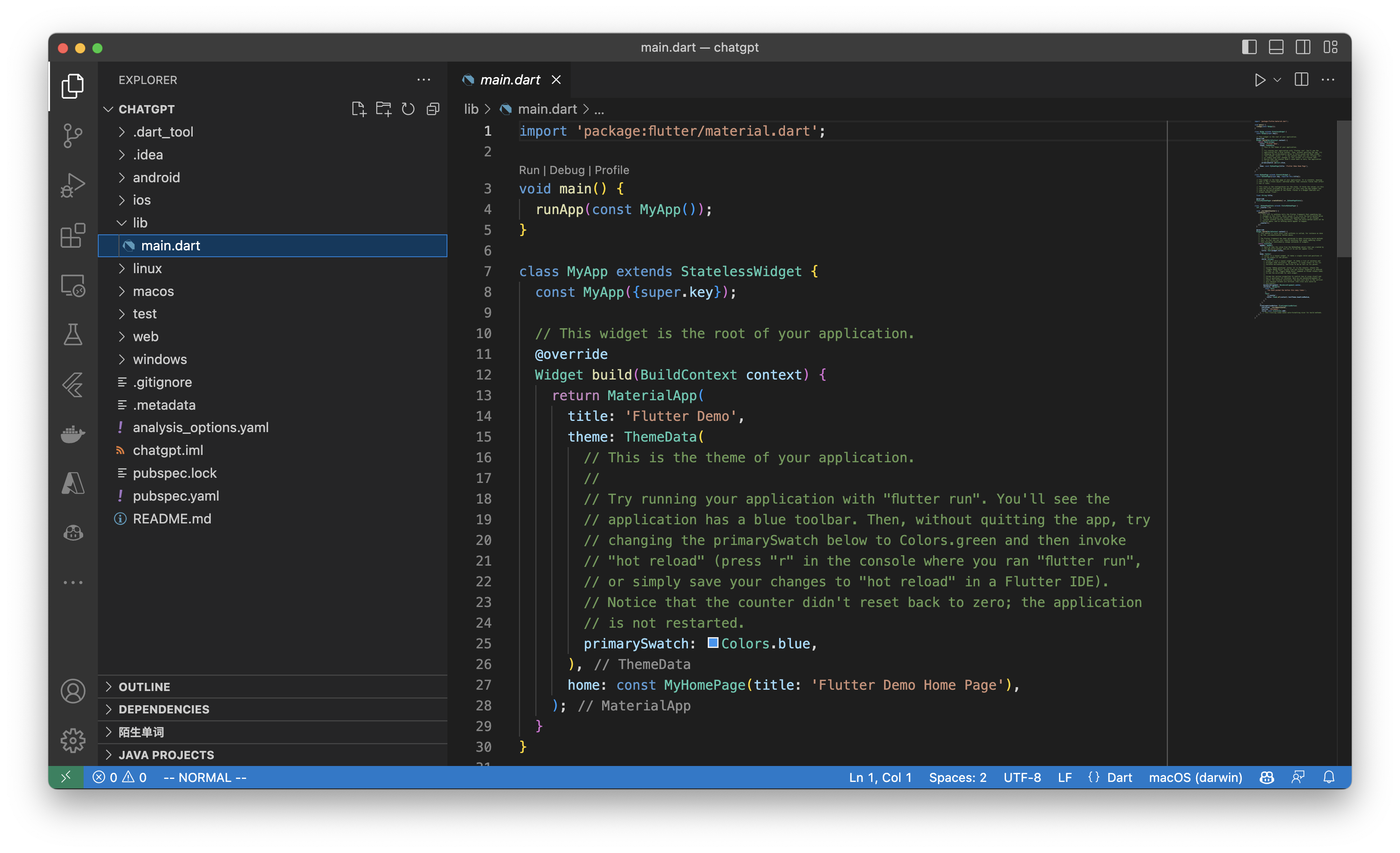Show errors and warnings count

point(119,777)
